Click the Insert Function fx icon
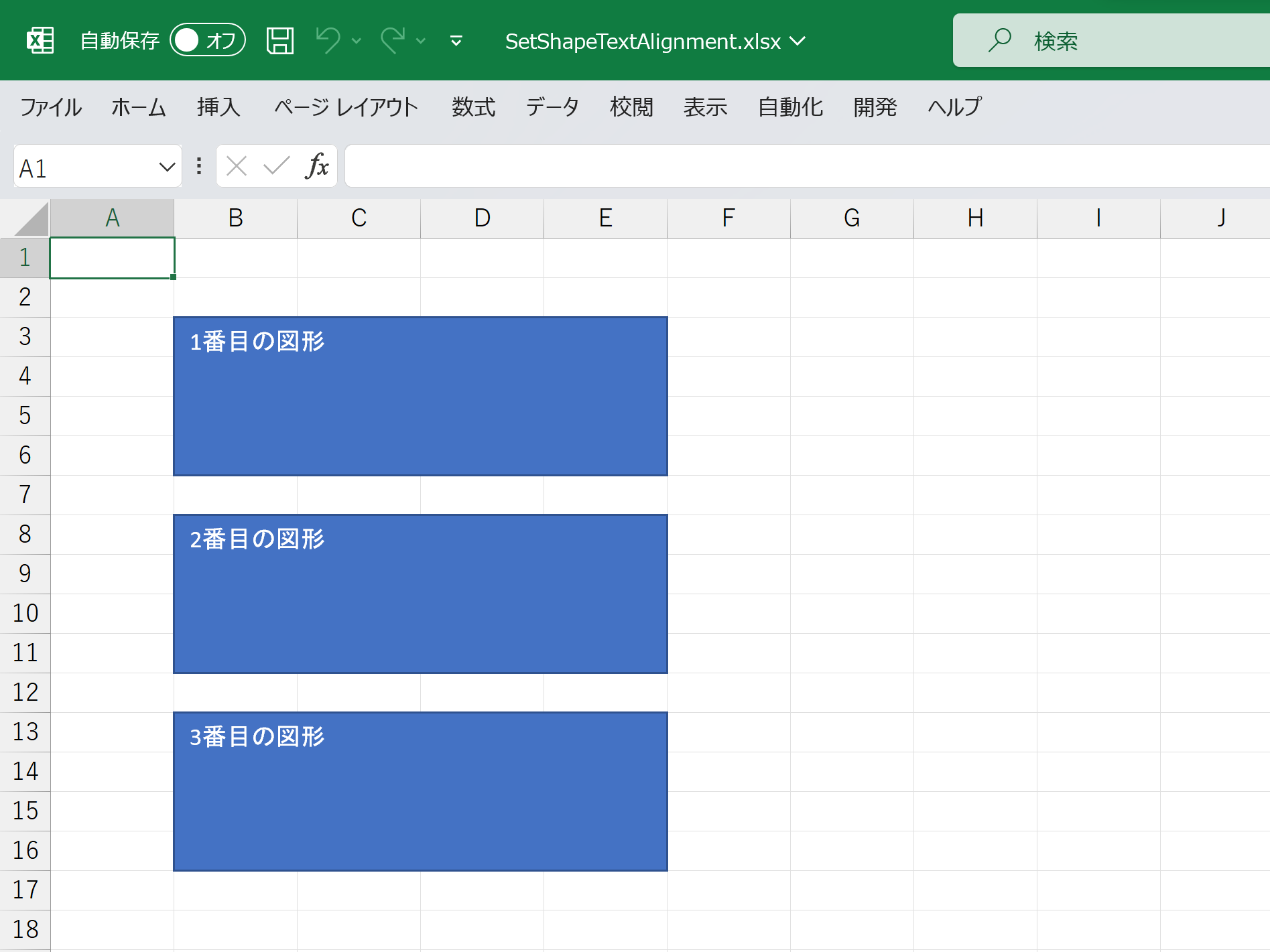The image size is (1270, 952). (x=317, y=165)
